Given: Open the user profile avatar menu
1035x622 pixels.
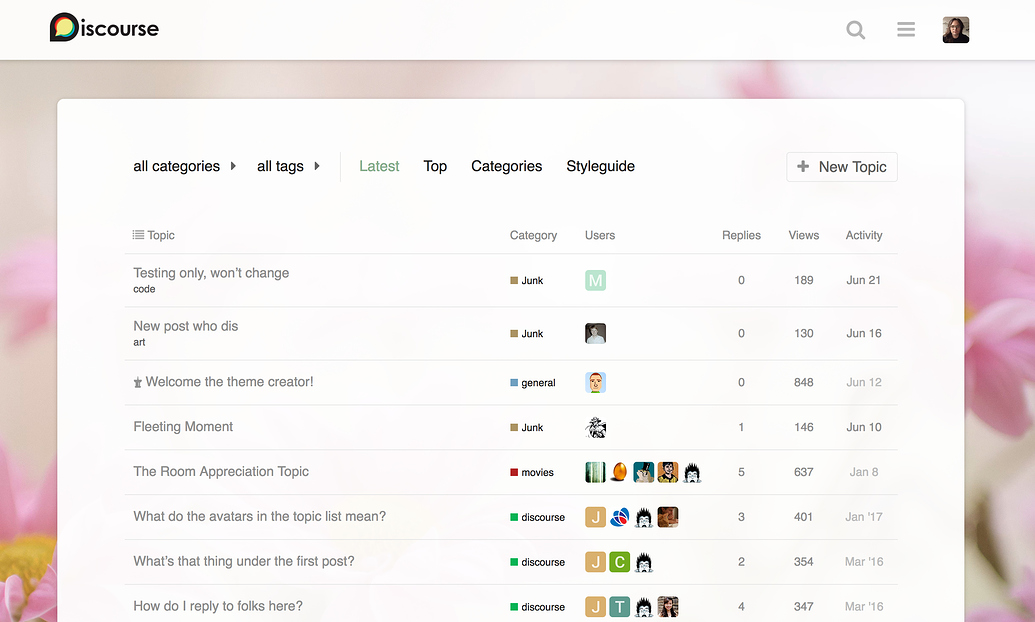Looking at the screenshot, I should [956, 30].
